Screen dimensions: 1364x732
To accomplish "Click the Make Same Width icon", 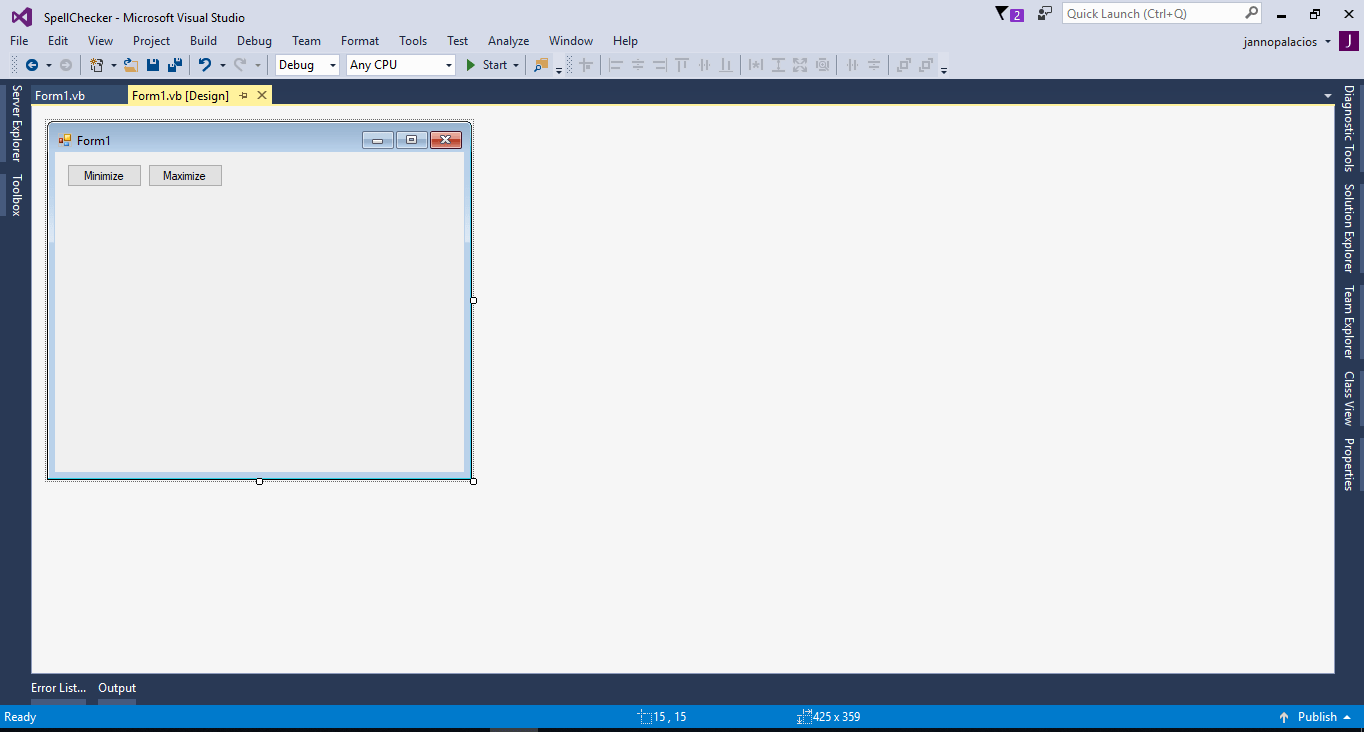I will tap(756, 65).
